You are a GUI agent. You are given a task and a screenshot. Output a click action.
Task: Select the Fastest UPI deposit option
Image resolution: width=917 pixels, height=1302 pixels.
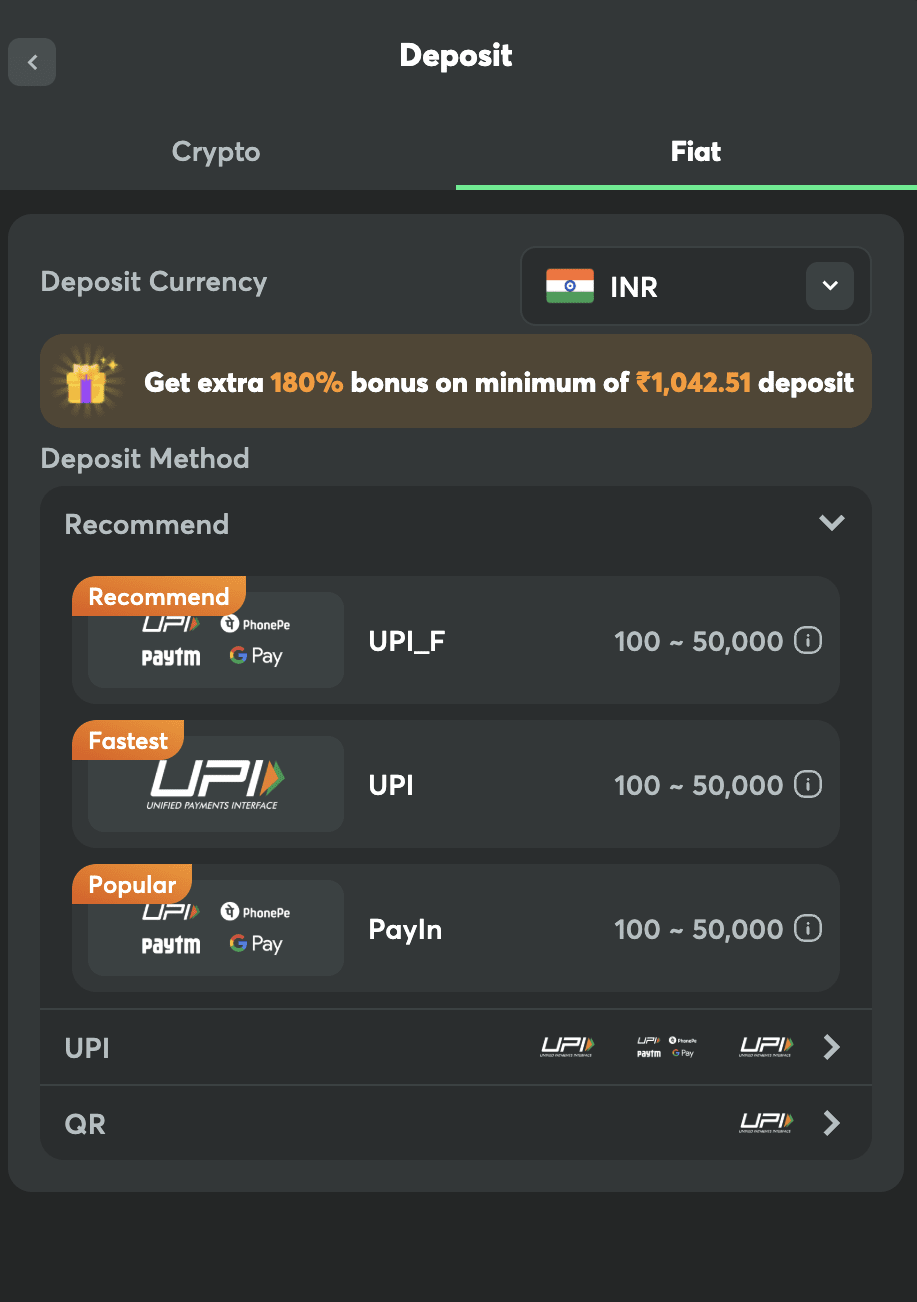click(456, 784)
